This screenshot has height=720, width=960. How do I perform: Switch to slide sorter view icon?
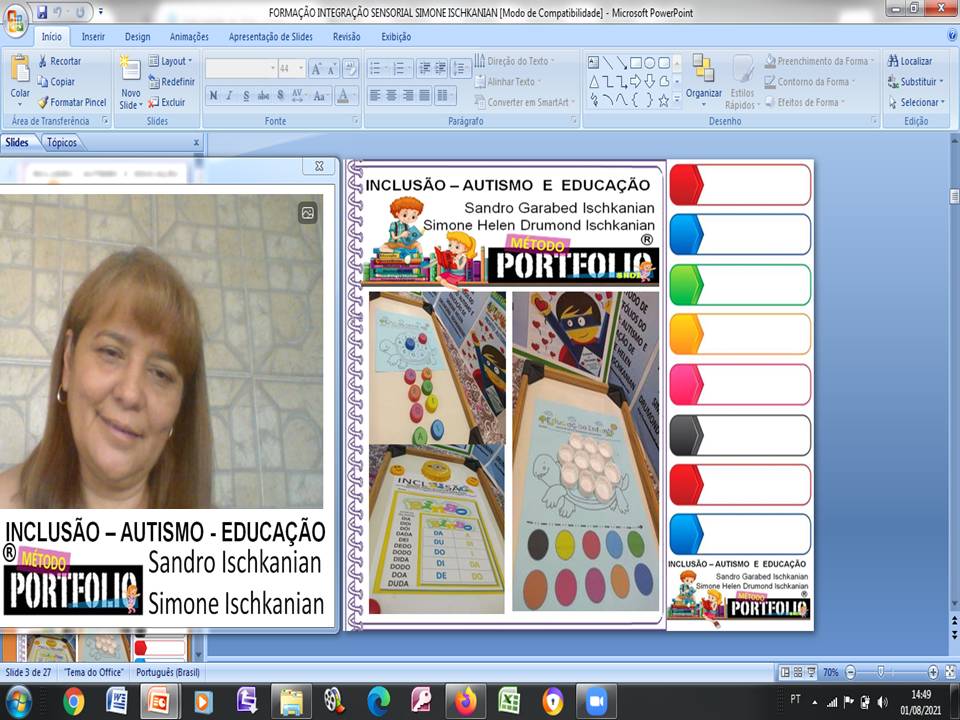click(x=798, y=672)
